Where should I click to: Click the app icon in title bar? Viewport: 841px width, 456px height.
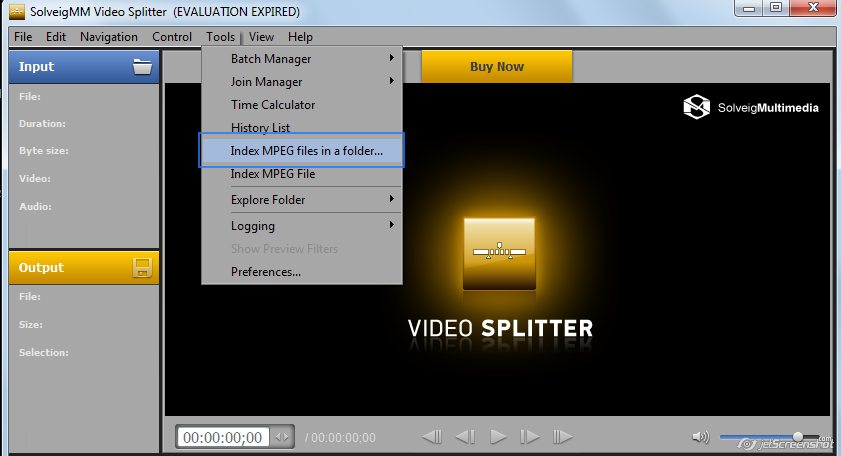tap(17, 11)
